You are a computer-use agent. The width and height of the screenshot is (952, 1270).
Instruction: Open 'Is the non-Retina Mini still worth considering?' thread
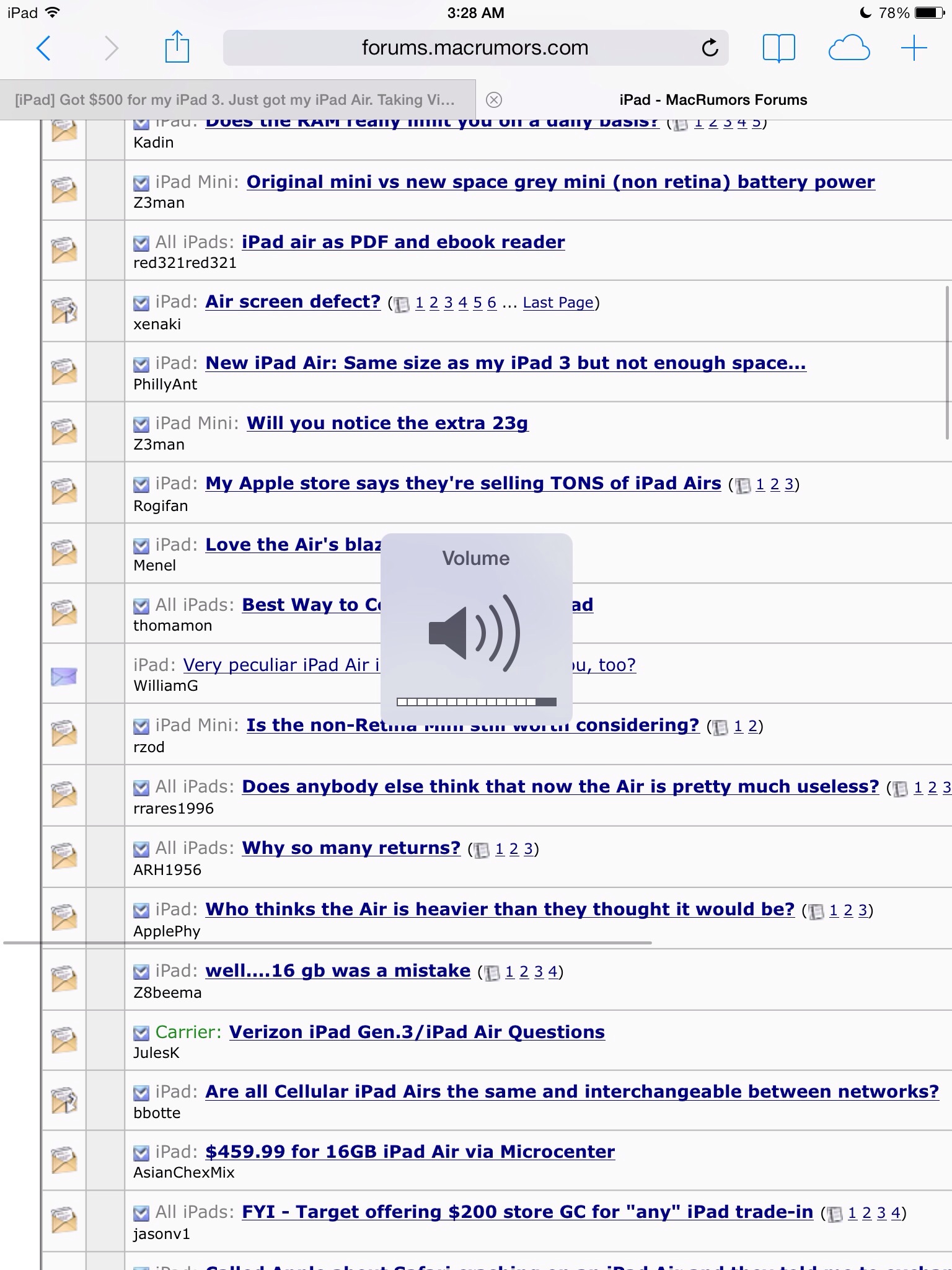pos(473,726)
